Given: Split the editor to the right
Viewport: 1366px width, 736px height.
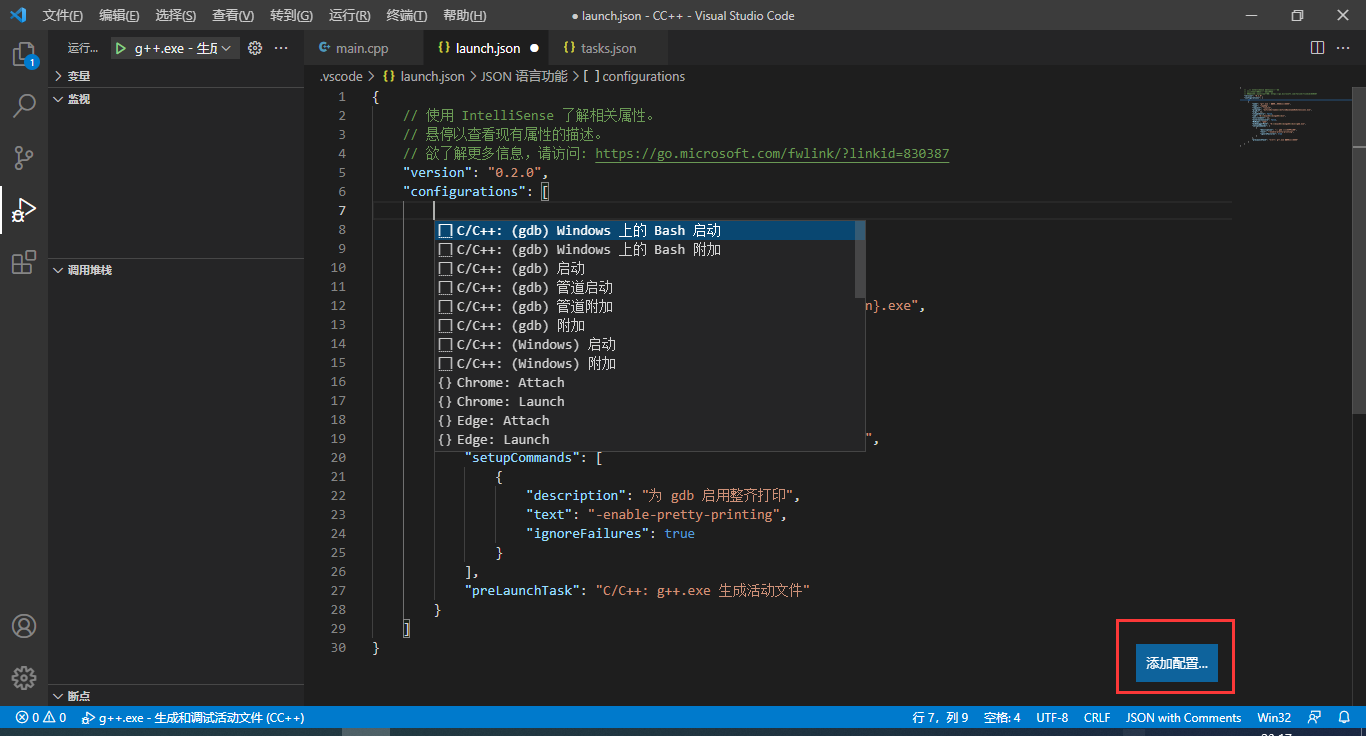Looking at the screenshot, I should tap(1317, 48).
